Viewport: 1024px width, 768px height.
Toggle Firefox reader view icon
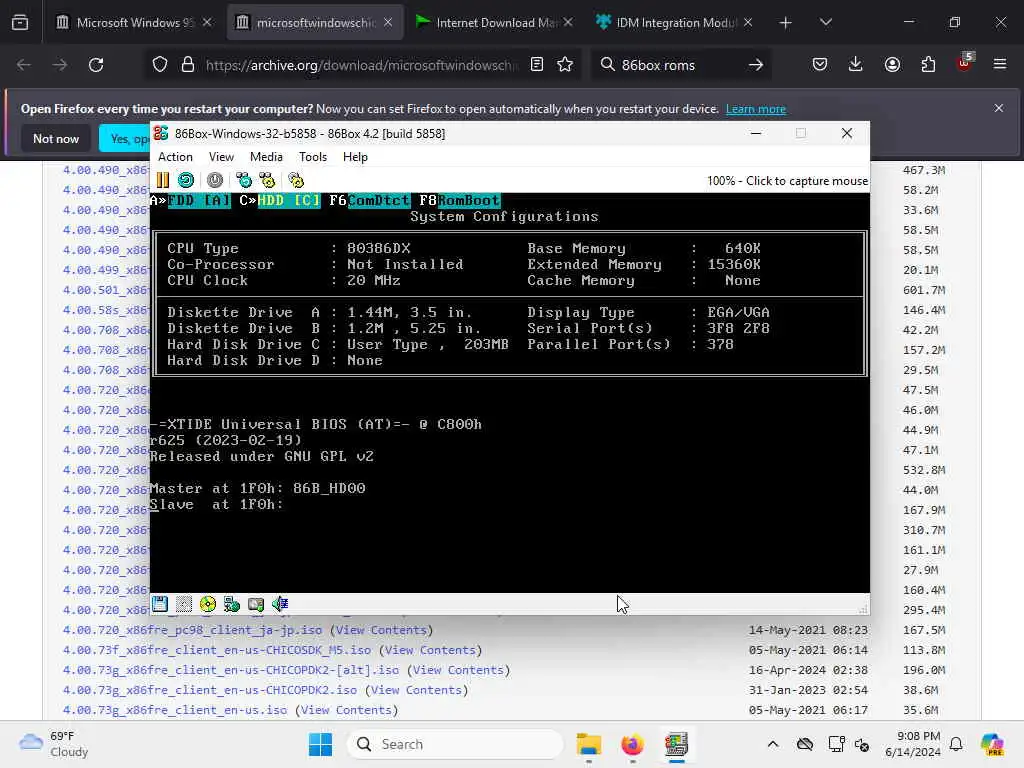coord(537,65)
